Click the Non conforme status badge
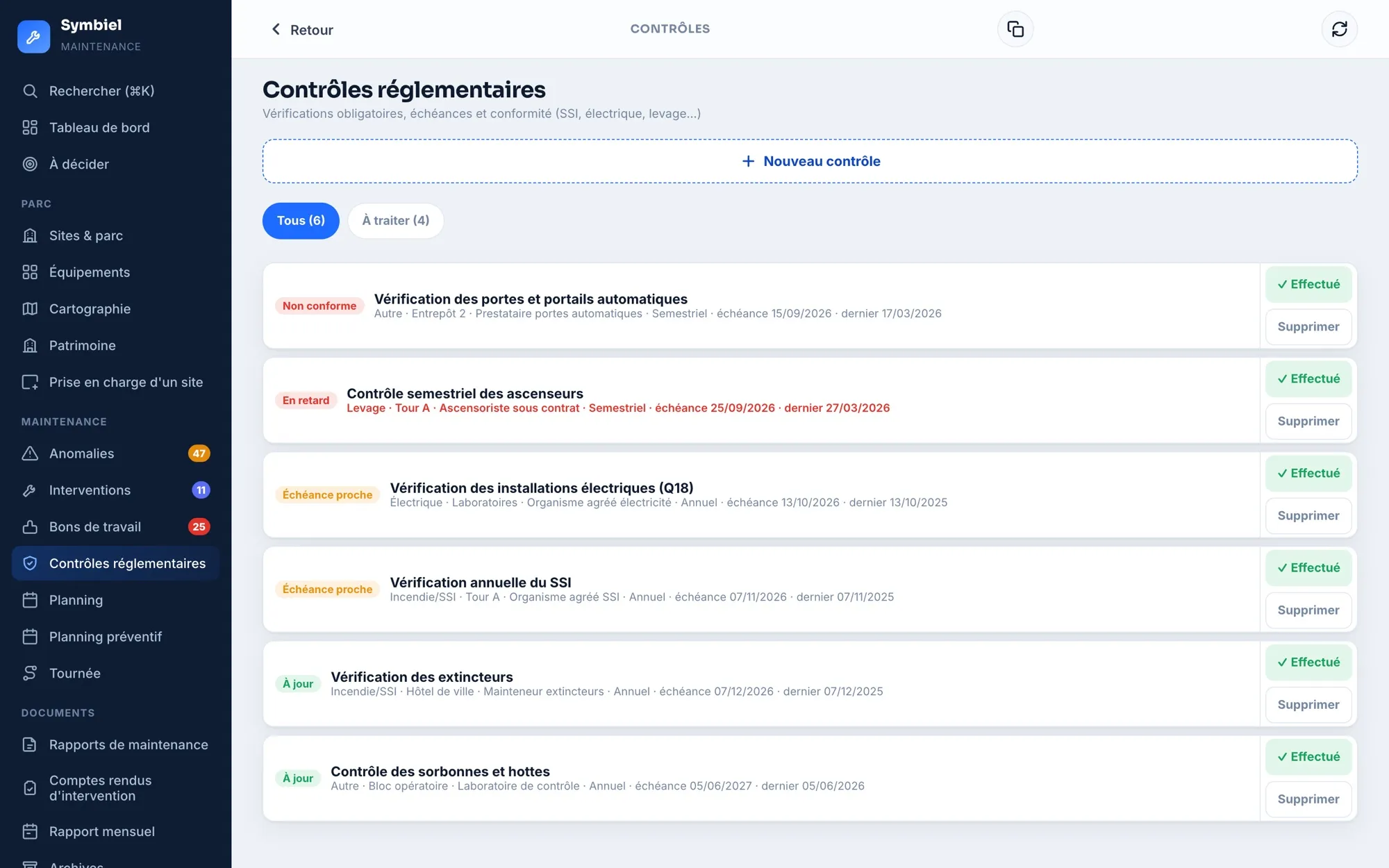Screen dimensions: 1389x868 coord(319,306)
